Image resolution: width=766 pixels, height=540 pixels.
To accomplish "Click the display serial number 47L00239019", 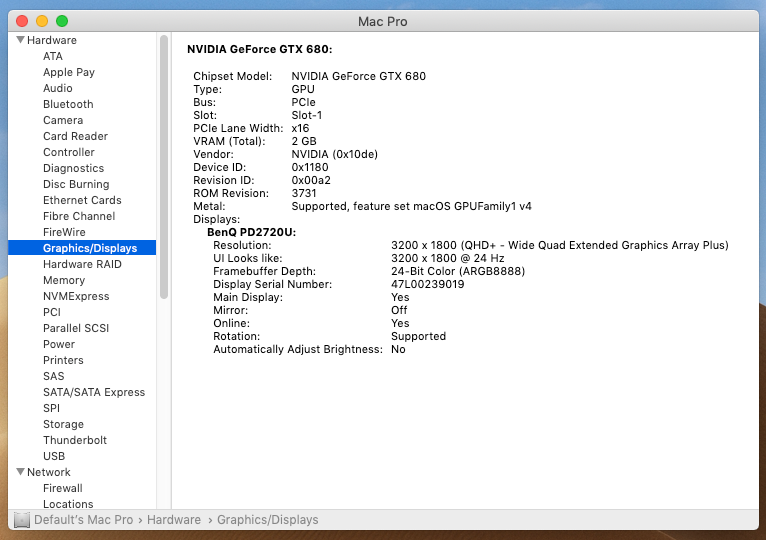I will (x=427, y=284).
